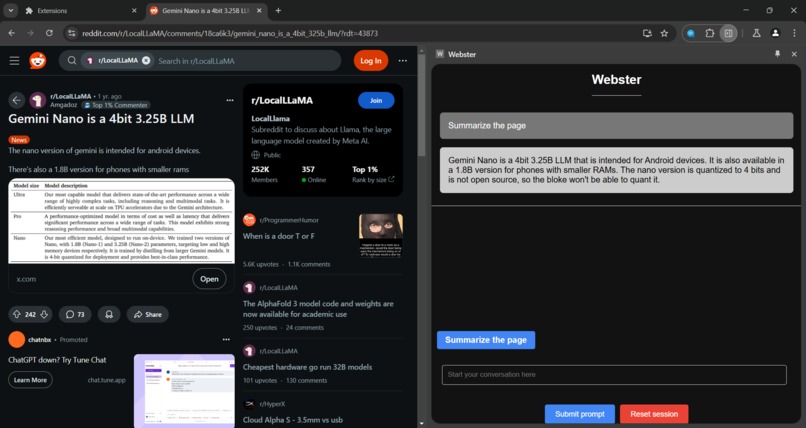Viewport: 806px width, 428px height.
Task: Join the r/LocalLLaMA community
Action: coord(376,100)
